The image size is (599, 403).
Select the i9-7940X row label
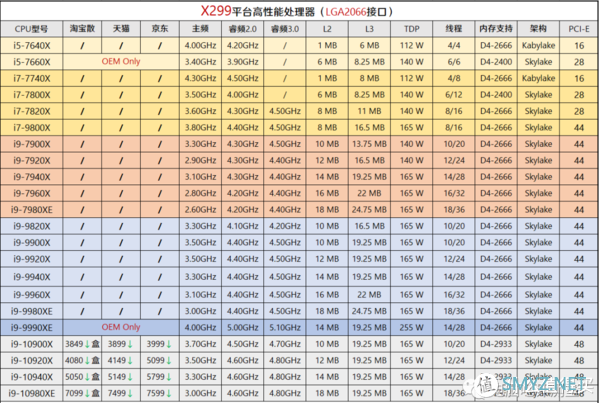click(32, 177)
